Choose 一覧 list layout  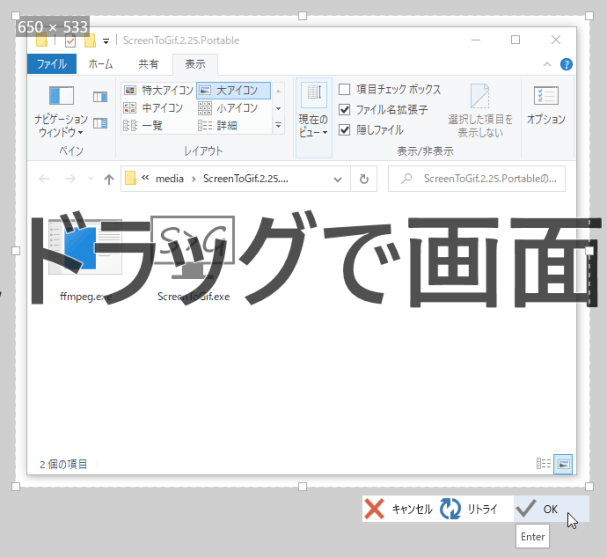point(143,125)
